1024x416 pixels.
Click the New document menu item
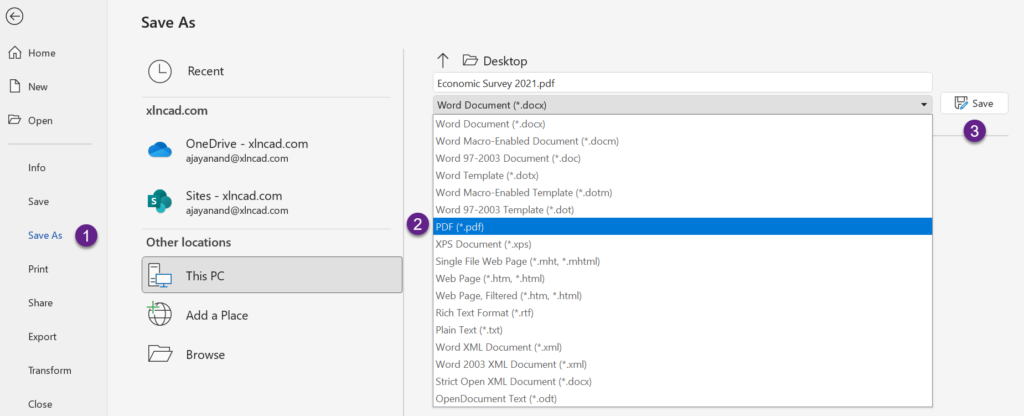click(28, 87)
